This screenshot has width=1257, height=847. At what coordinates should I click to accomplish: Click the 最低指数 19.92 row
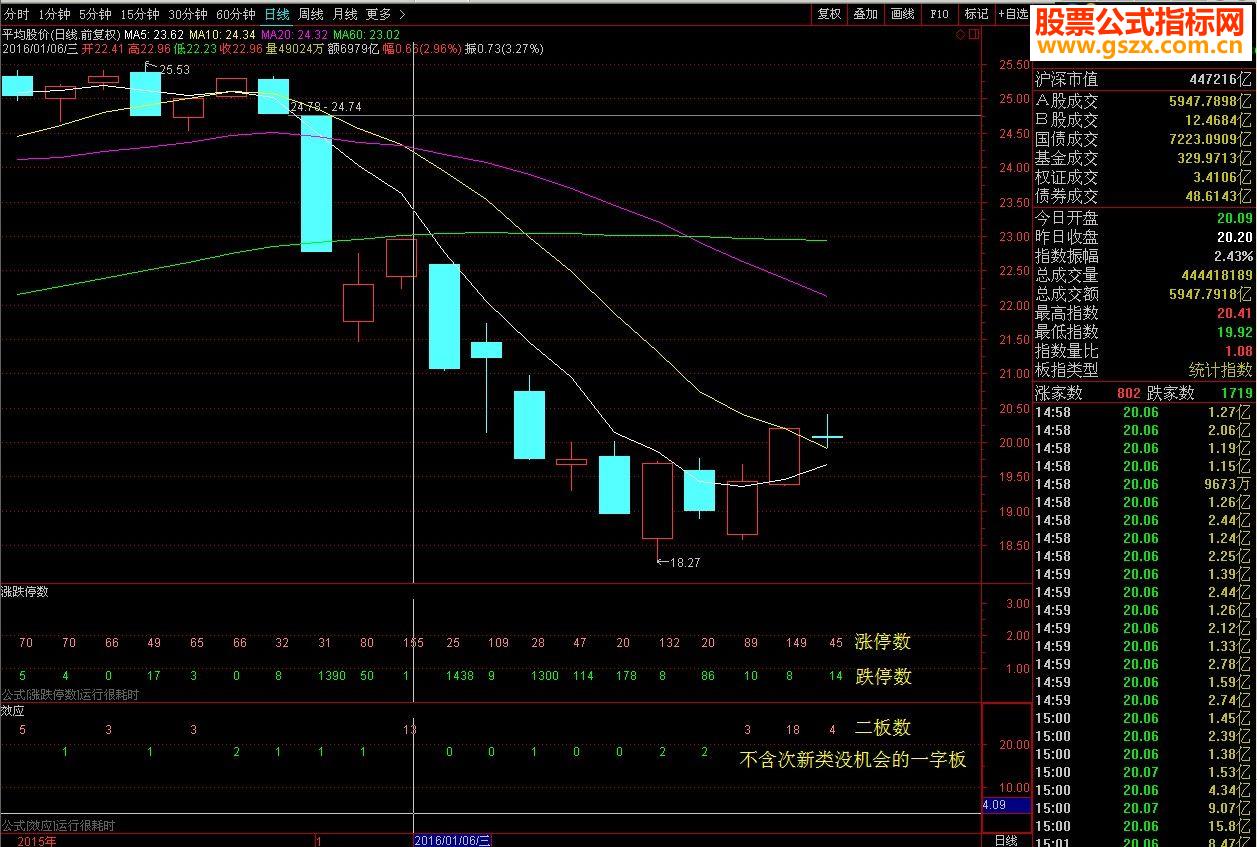(x=1144, y=332)
